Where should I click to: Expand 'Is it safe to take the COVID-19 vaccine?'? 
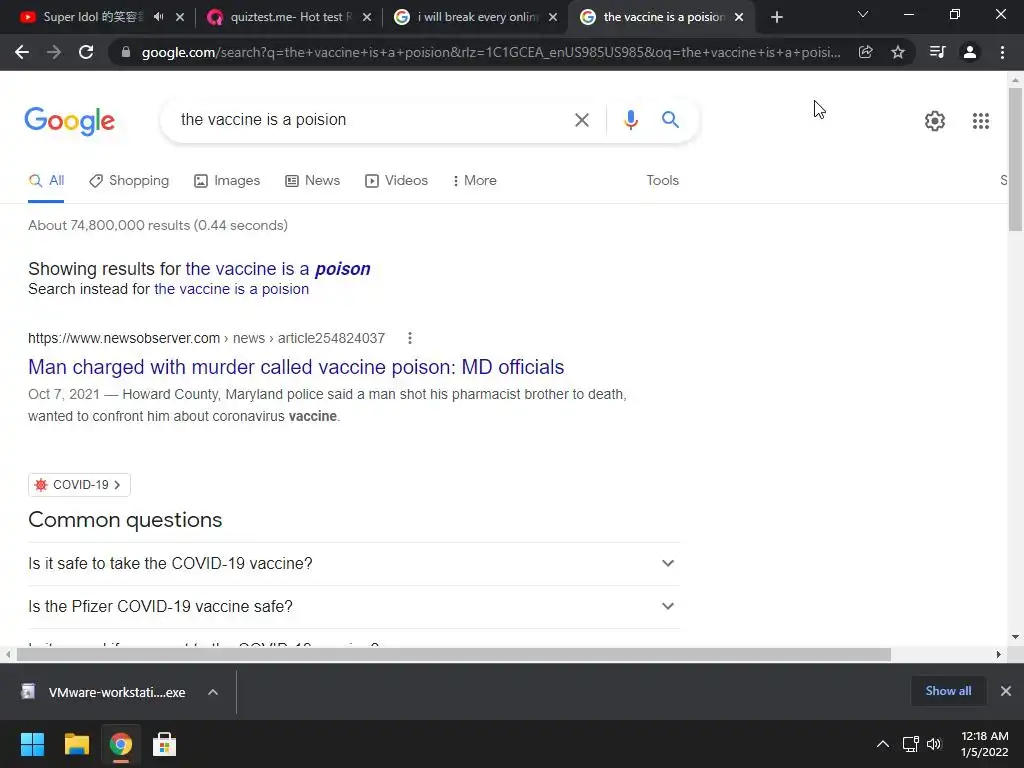[x=354, y=564]
